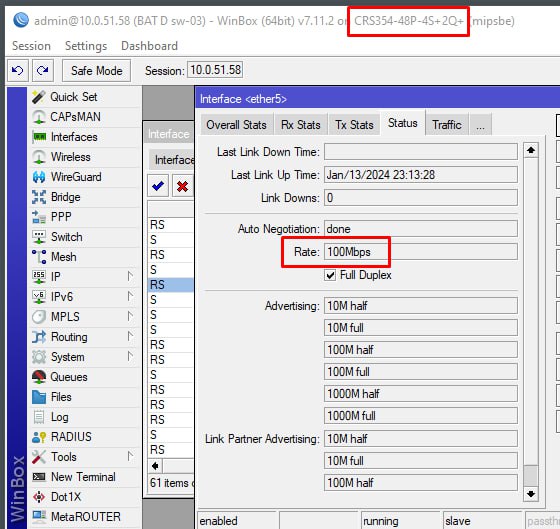Expand the System submenu
This screenshot has width=560, height=529.
pyautogui.click(x=130, y=357)
